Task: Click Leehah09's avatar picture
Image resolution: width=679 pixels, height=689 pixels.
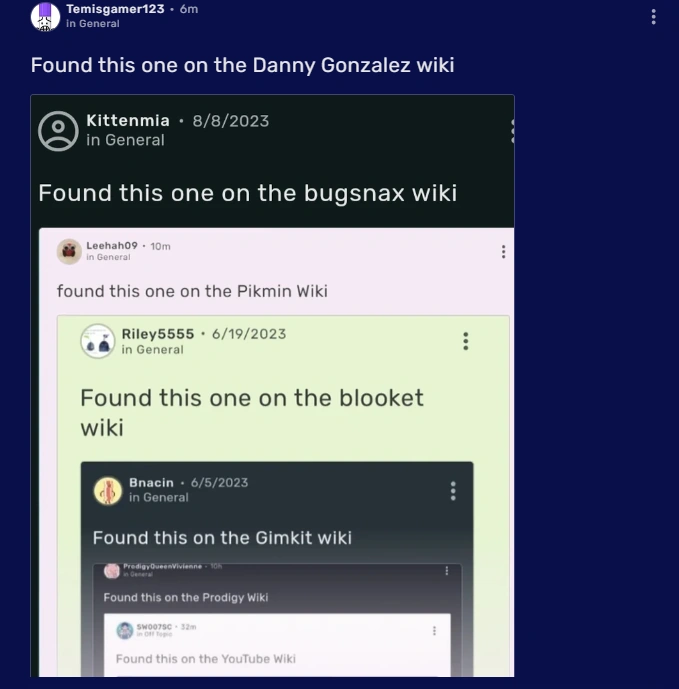Action: click(69, 251)
